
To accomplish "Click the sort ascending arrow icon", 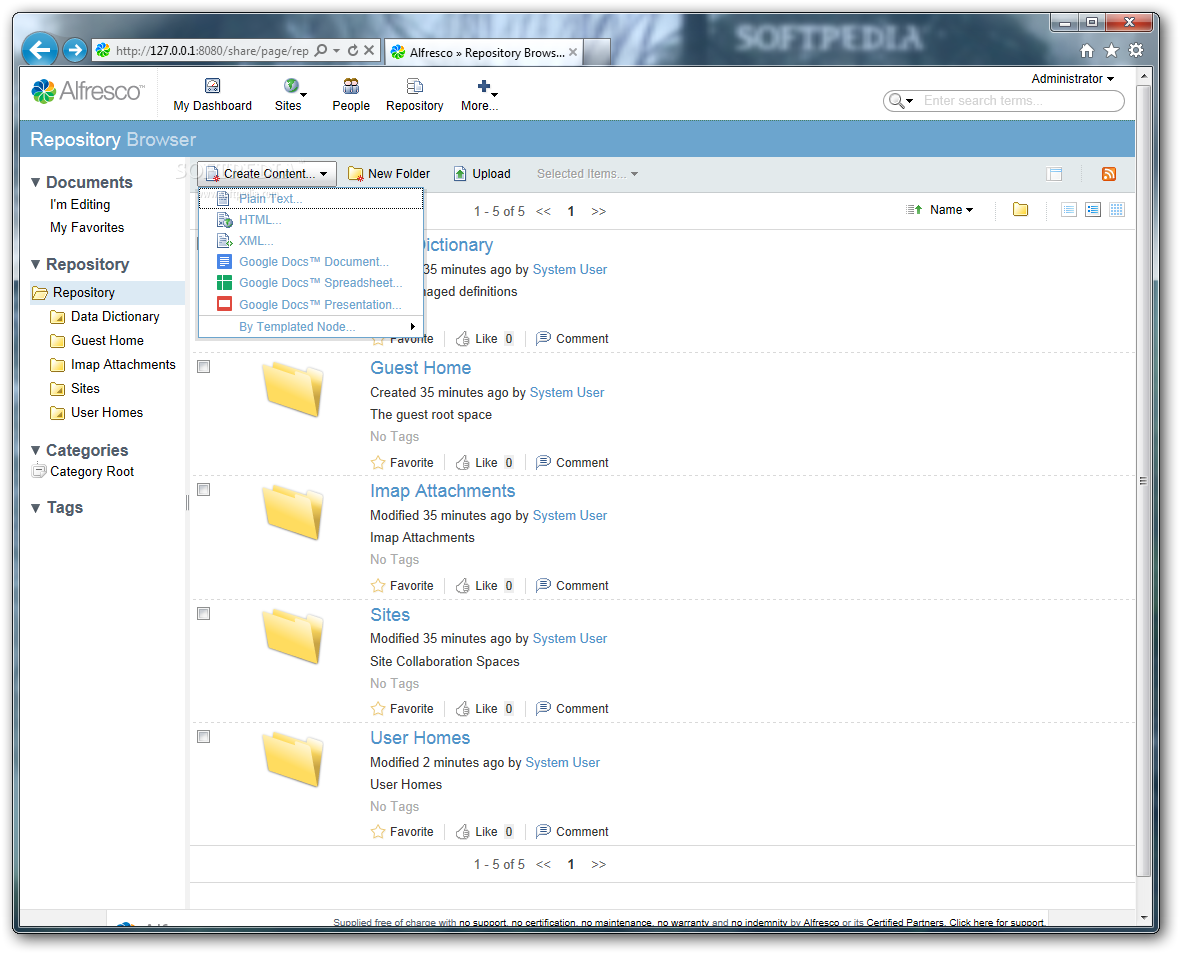I will pos(914,209).
